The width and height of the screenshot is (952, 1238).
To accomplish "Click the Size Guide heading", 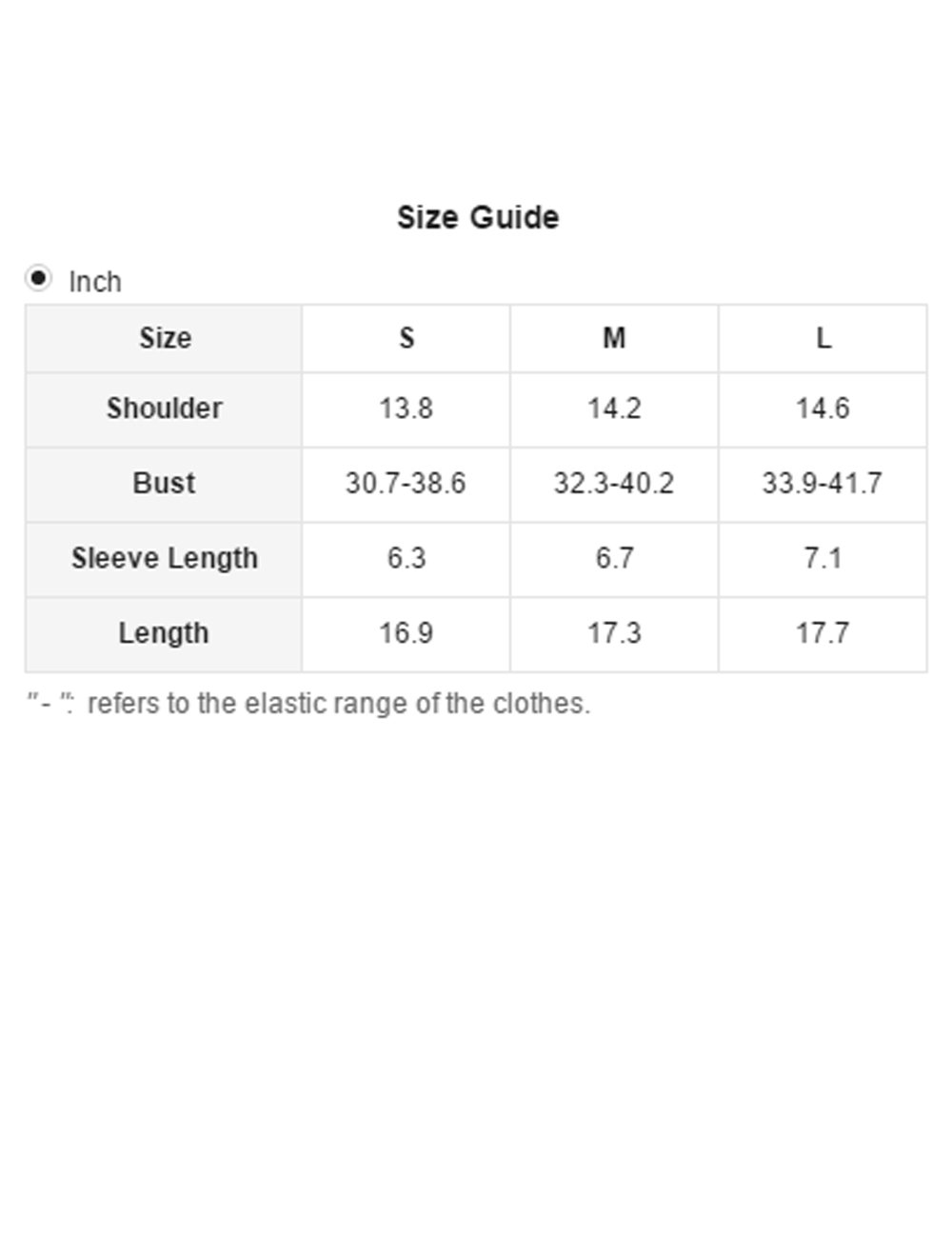I will coord(478,217).
